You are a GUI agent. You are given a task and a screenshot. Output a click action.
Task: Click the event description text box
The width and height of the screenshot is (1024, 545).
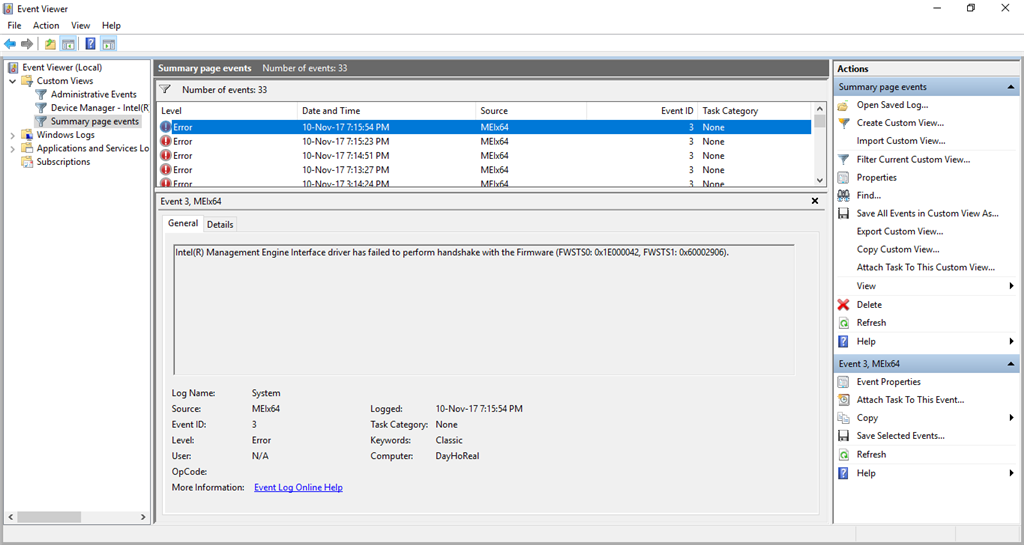pyautogui.click(x=484, y=309)
